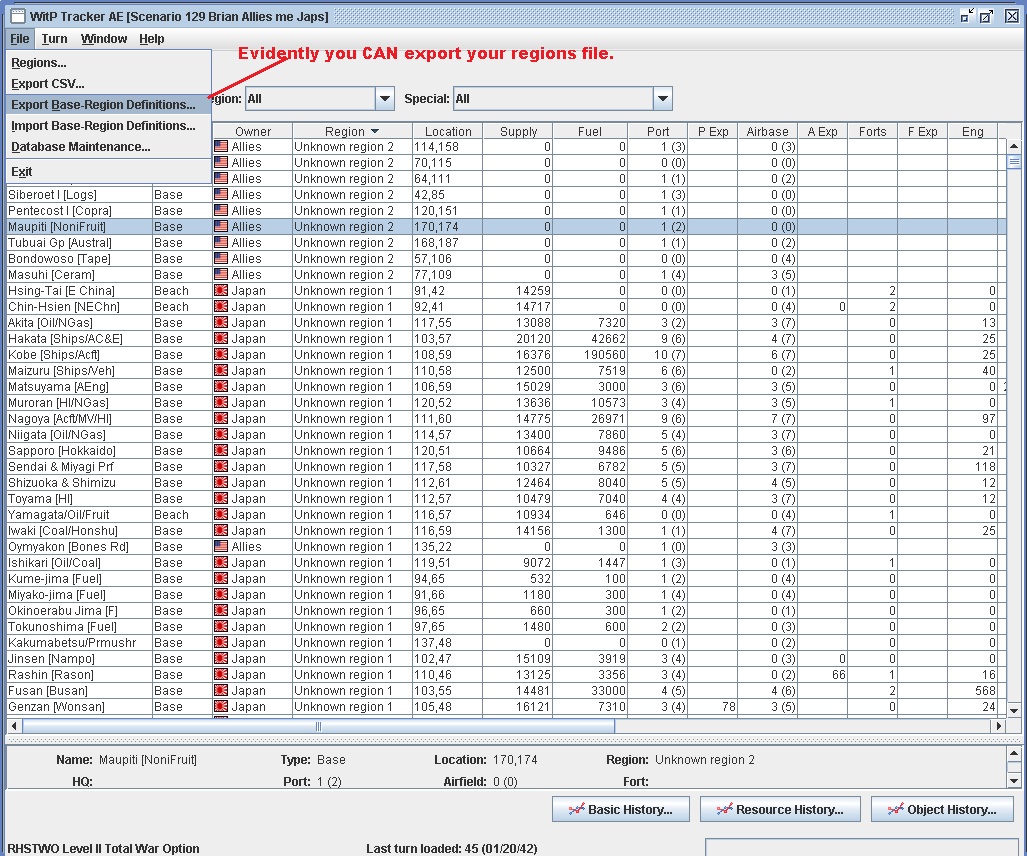Viewport: 1027px width, 856px height.
Task: Click Japan flag icon in Fusan row
Action: 221,691
